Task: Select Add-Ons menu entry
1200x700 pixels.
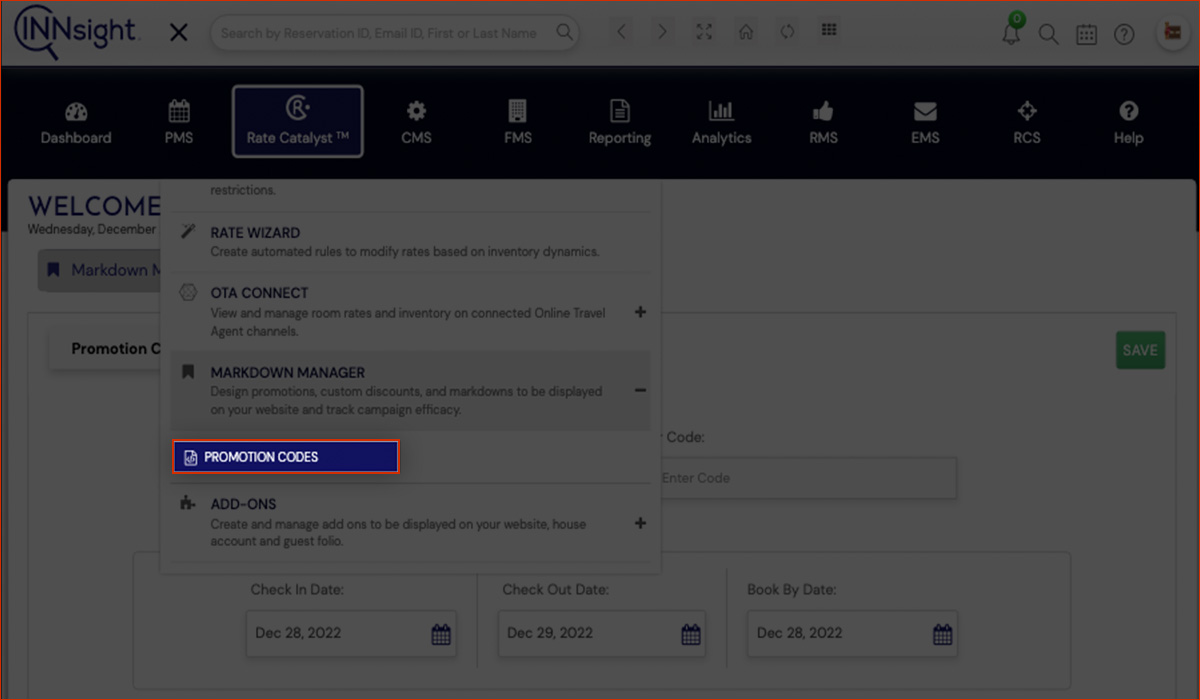Action: click(x=410, y=522)
